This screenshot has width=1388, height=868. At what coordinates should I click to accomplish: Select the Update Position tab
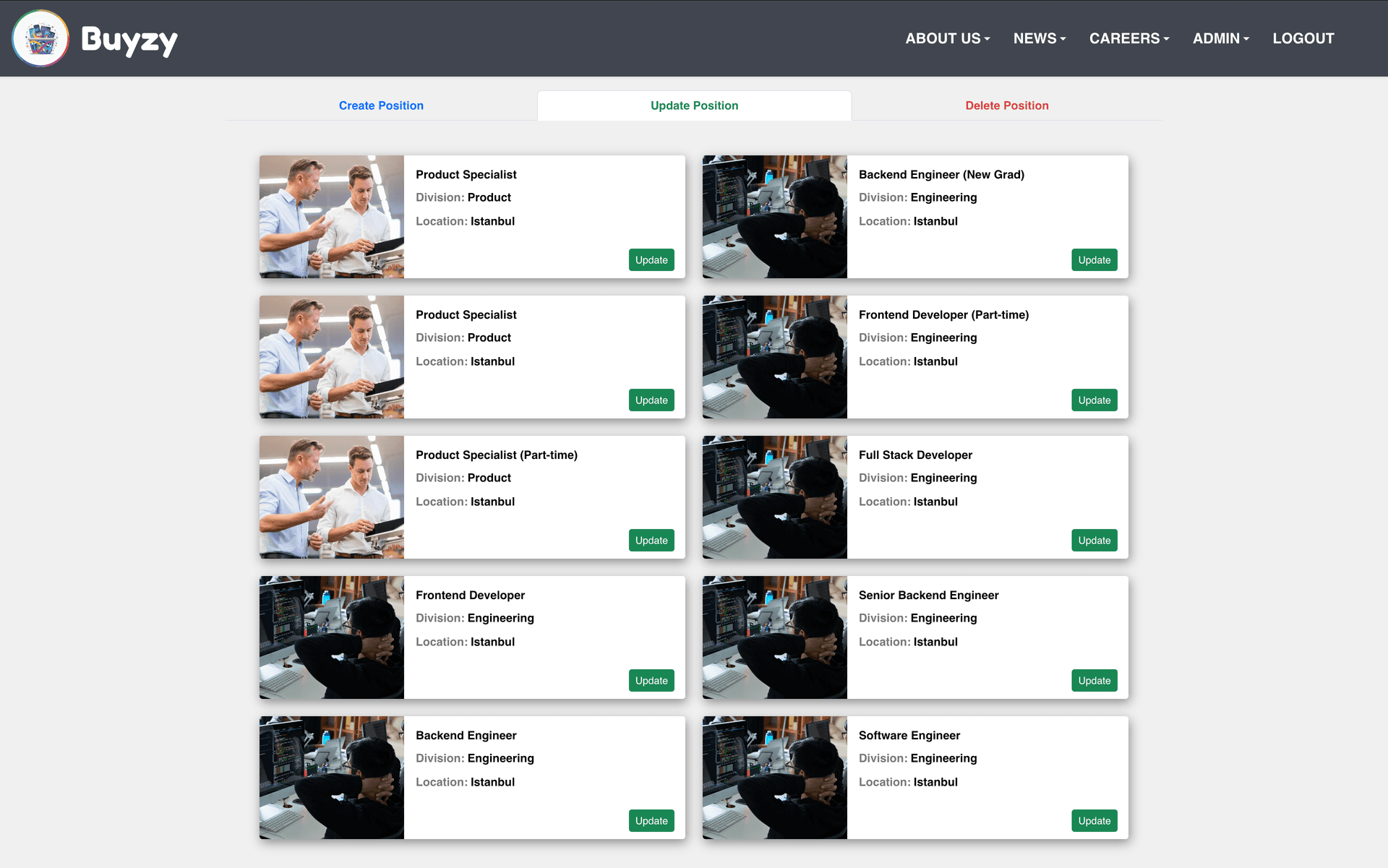tap(694, 106)
